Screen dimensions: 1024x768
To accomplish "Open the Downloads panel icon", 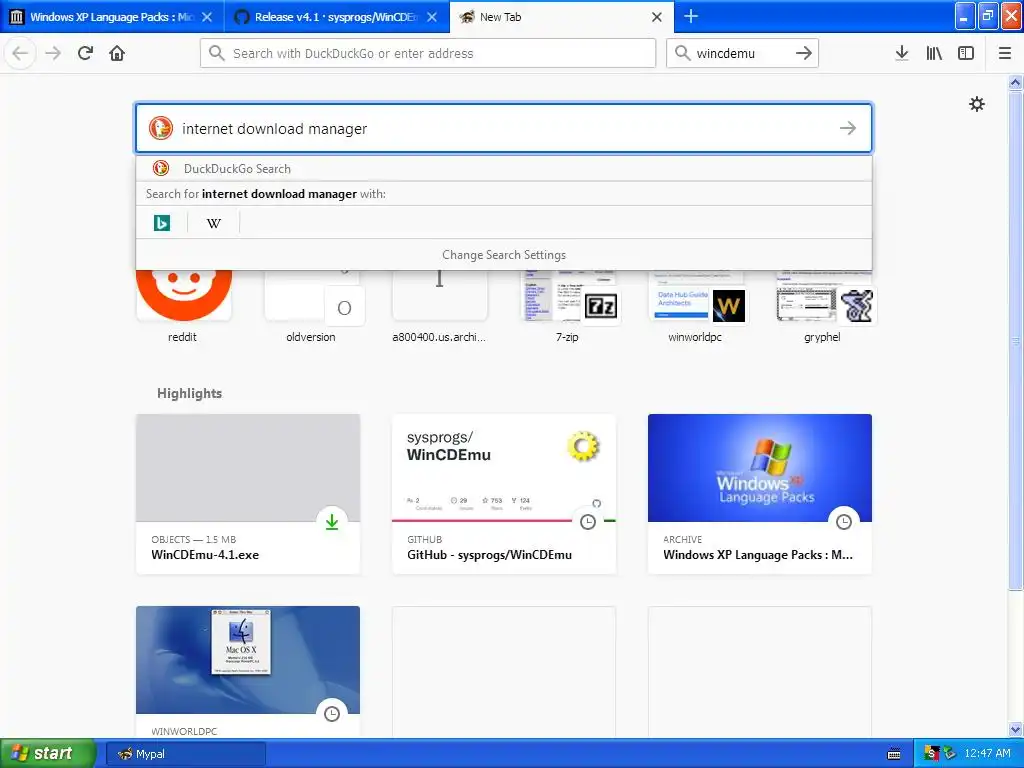I will [901, 53].
